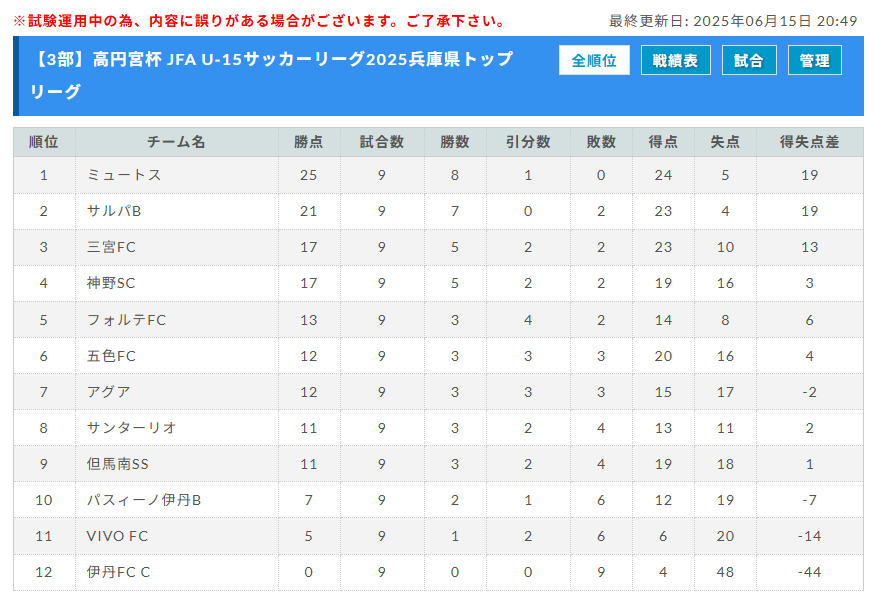Click the アグア team name
Image resolution: width=882 pixels, height=602 pixels.
[x=109, y=392]
